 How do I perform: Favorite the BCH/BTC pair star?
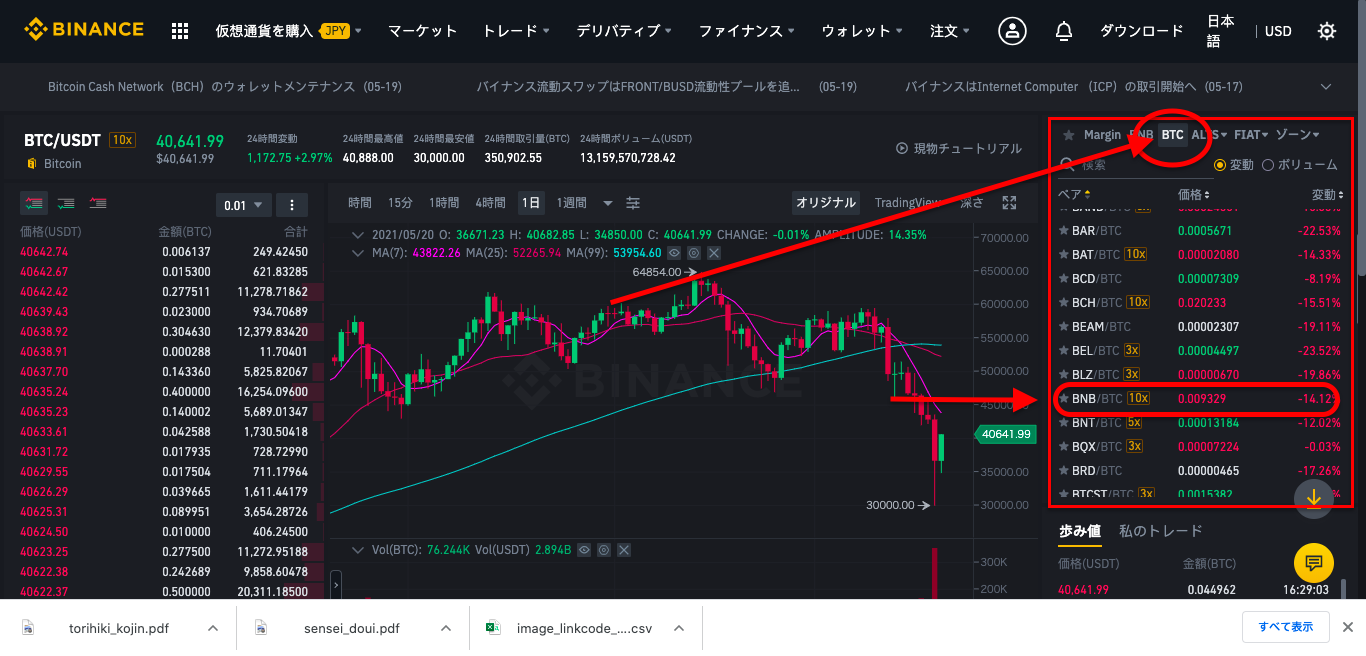tap(1064, 302)
